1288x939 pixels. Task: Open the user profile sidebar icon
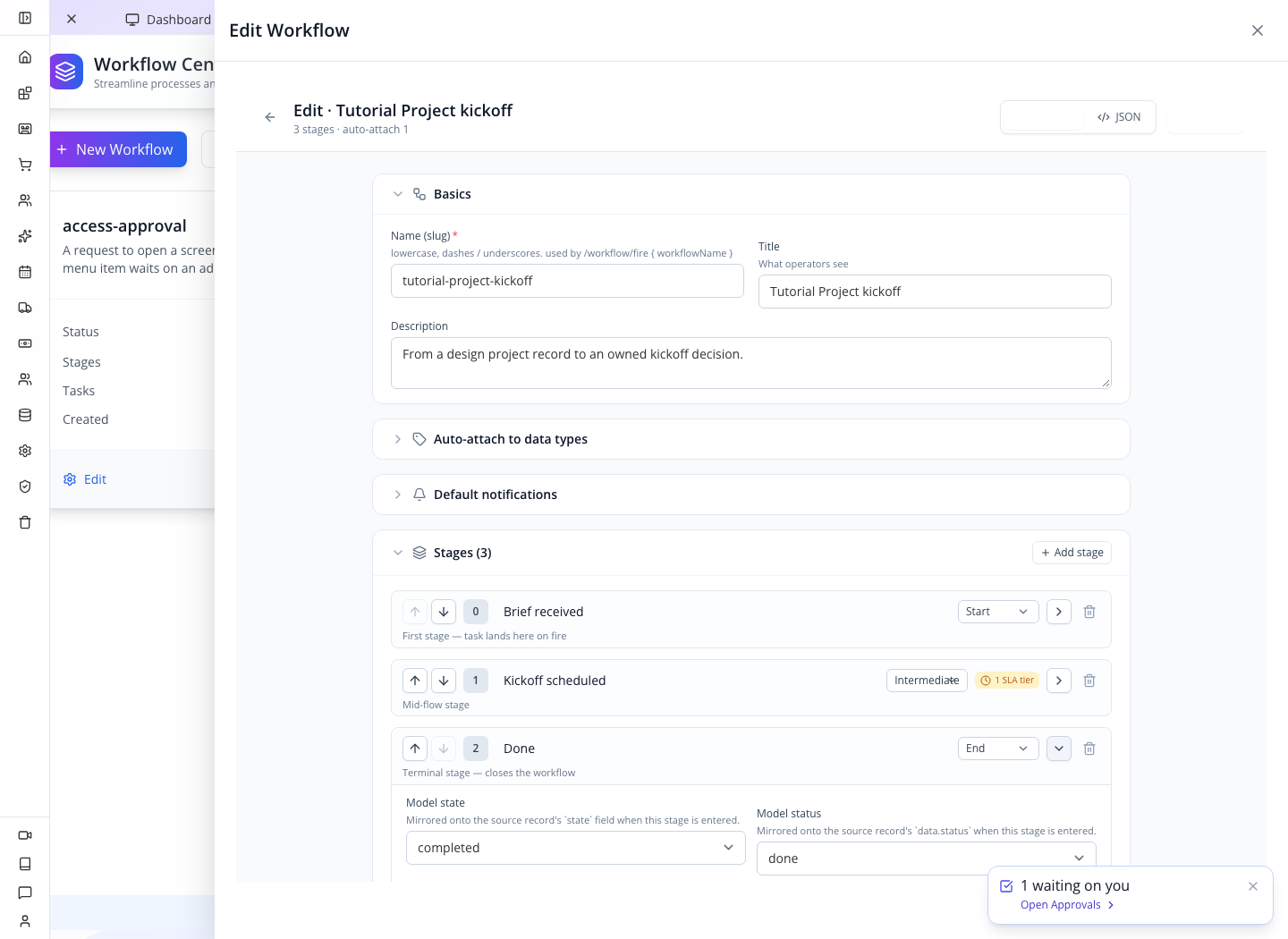[x=25, y=921]
